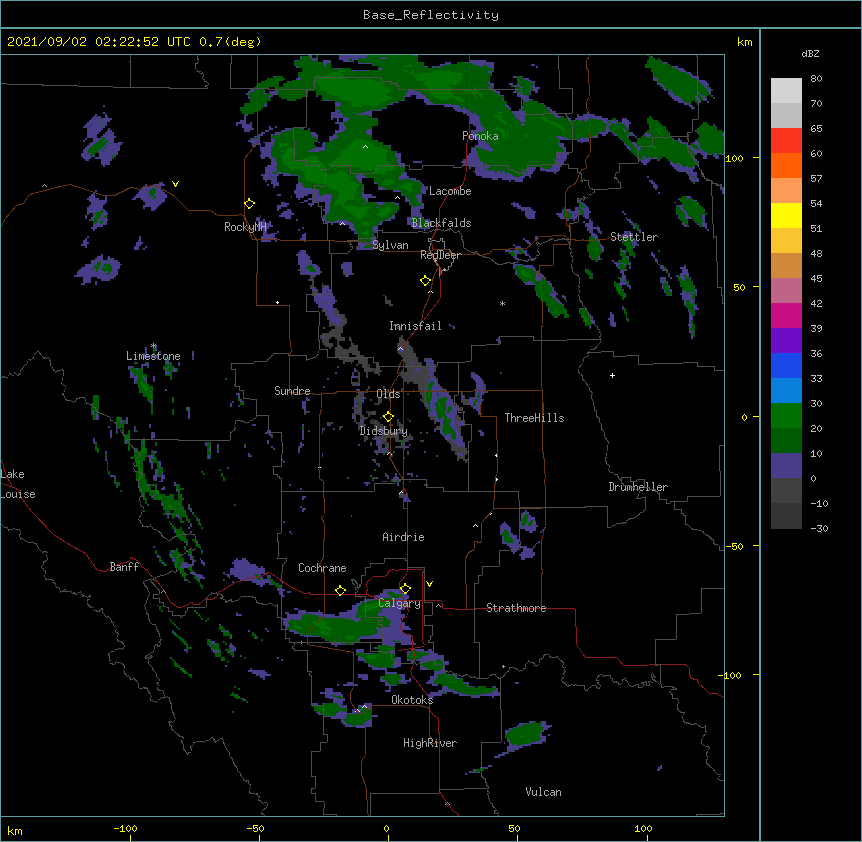The width and height of the screenshot is (862, 842).
Task: Click the dBZ legend heading
Action: click(x=810, y=53)
